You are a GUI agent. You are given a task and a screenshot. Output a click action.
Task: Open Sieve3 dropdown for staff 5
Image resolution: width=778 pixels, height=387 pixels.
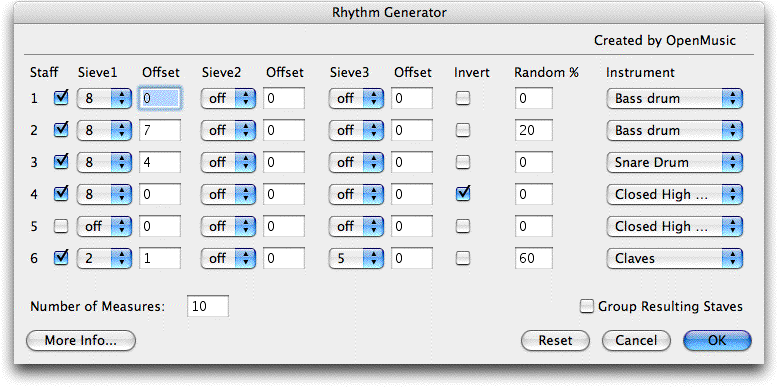coord(356,227)
